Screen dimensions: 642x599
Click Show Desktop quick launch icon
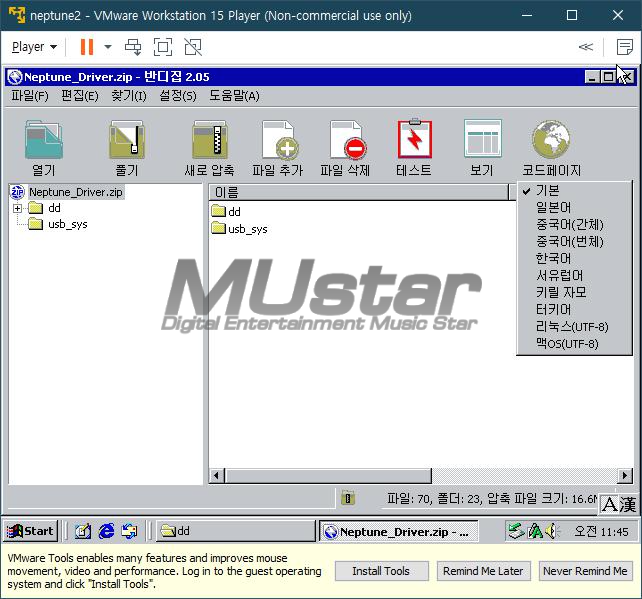tap(83, 531)
